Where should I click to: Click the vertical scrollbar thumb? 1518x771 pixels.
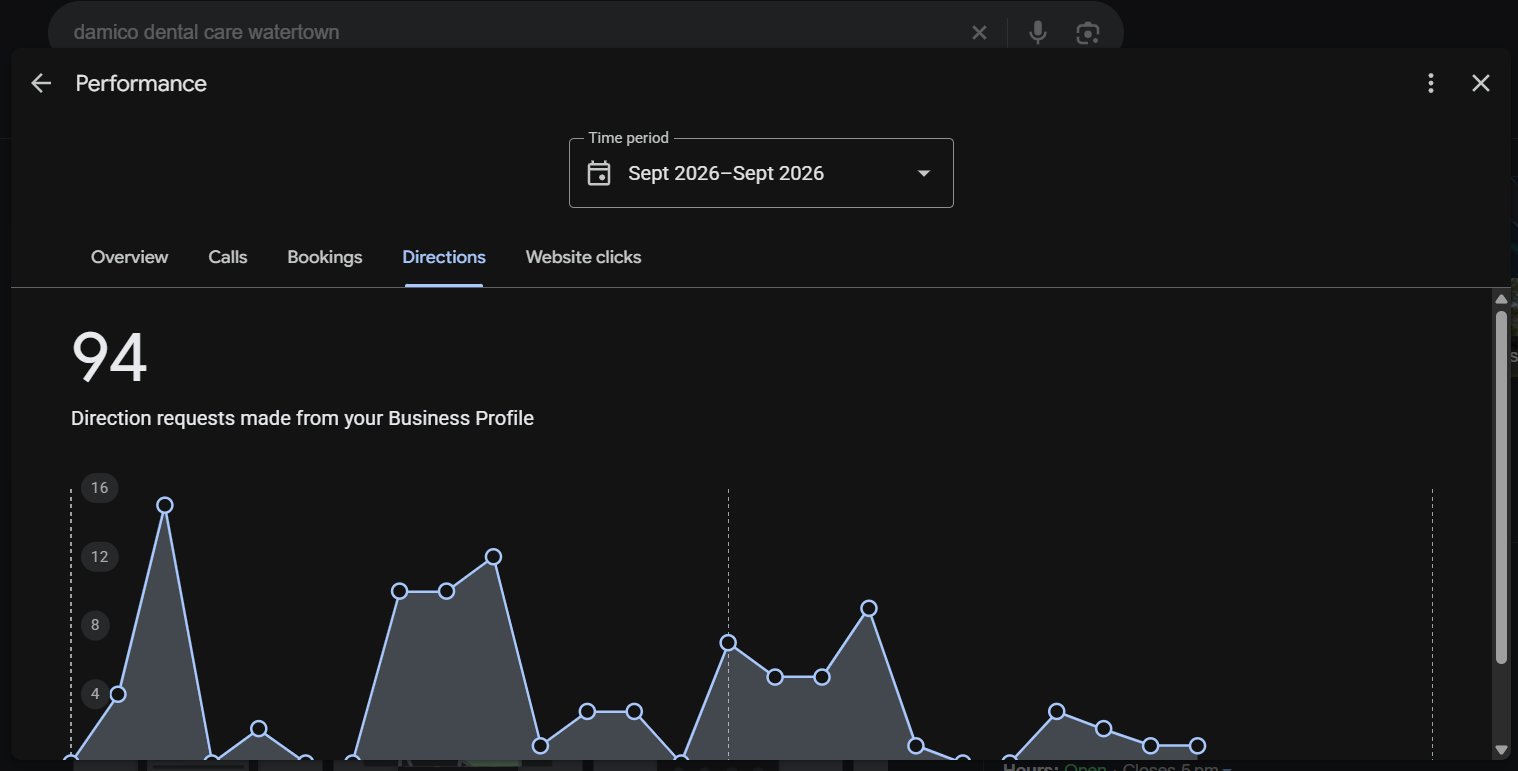pos(1501,487)
